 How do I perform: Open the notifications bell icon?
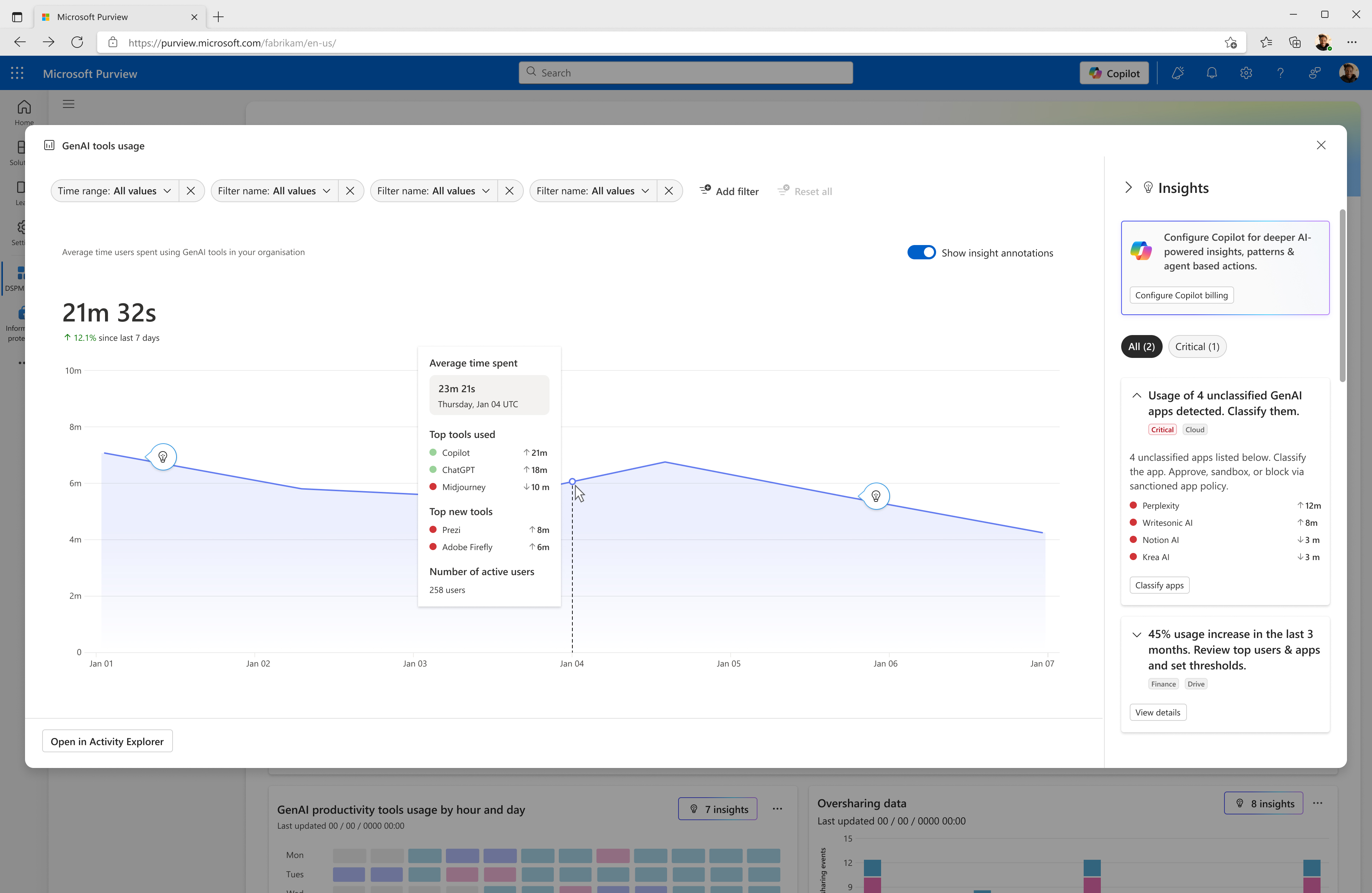click(1212, 73)
